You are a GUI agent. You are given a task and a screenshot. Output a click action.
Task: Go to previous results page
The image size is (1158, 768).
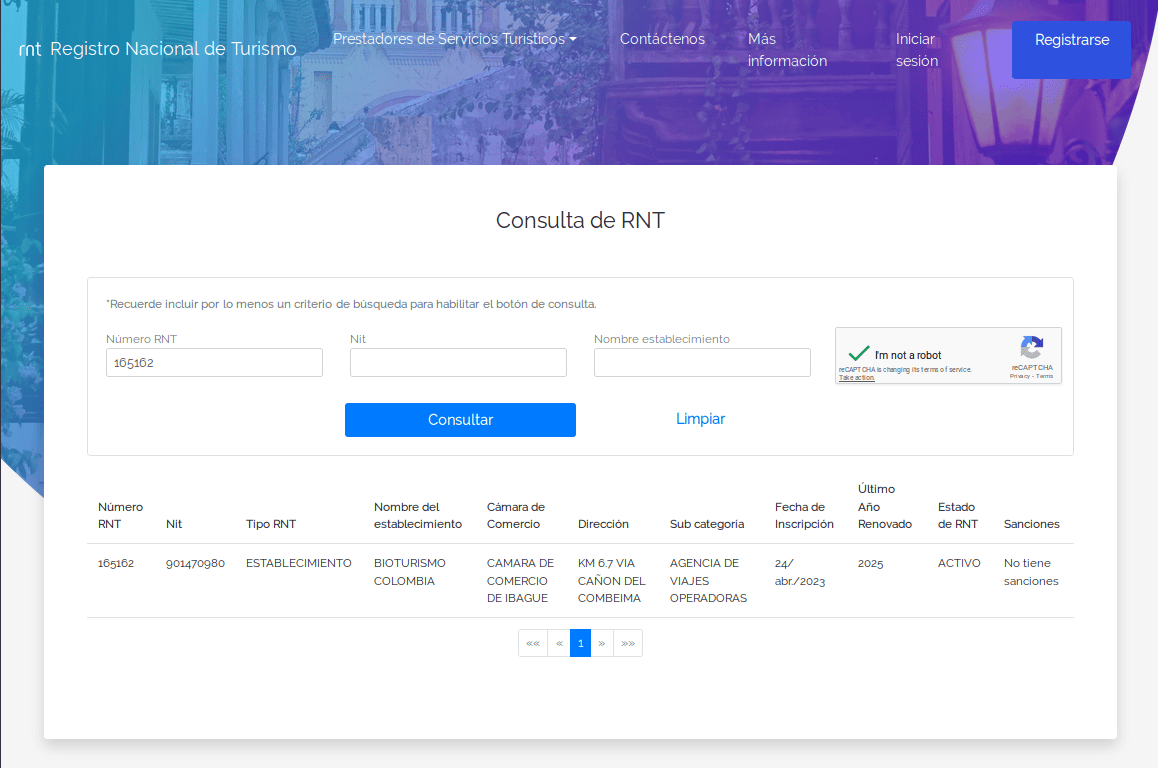pos(559,643)
